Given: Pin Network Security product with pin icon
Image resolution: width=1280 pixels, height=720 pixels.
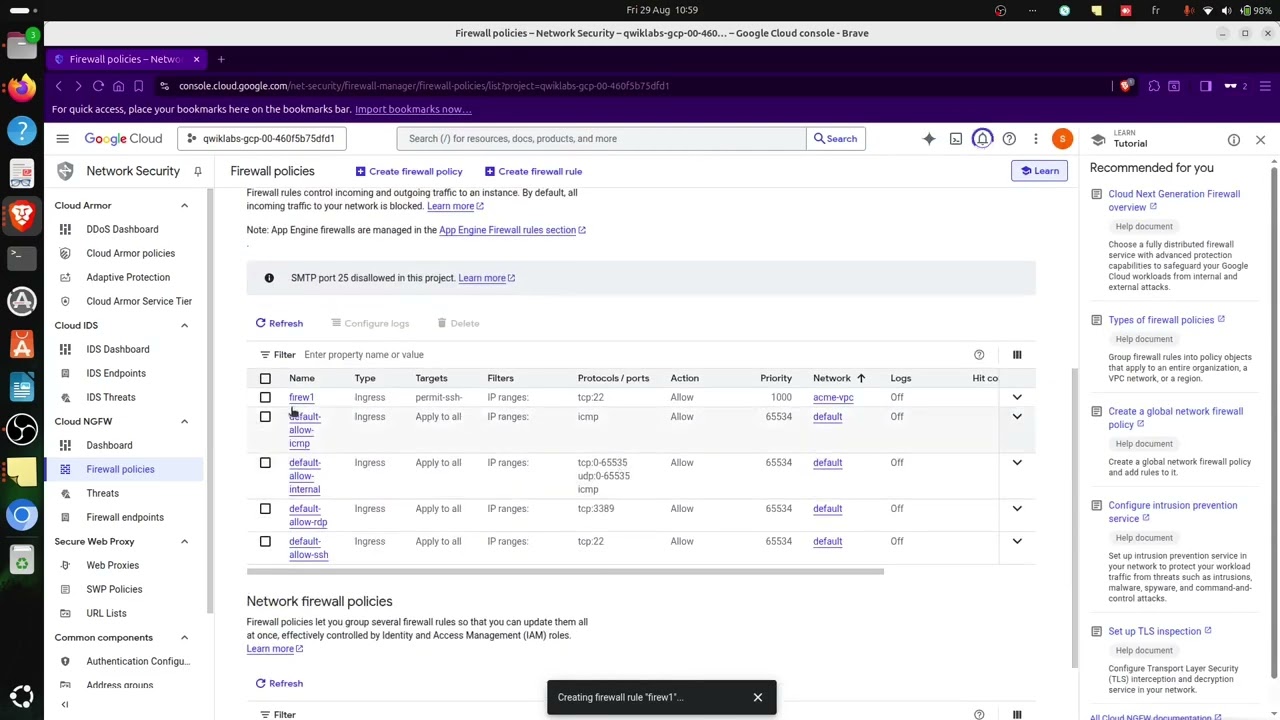Looking at the screenshot, I should [198, 171].
